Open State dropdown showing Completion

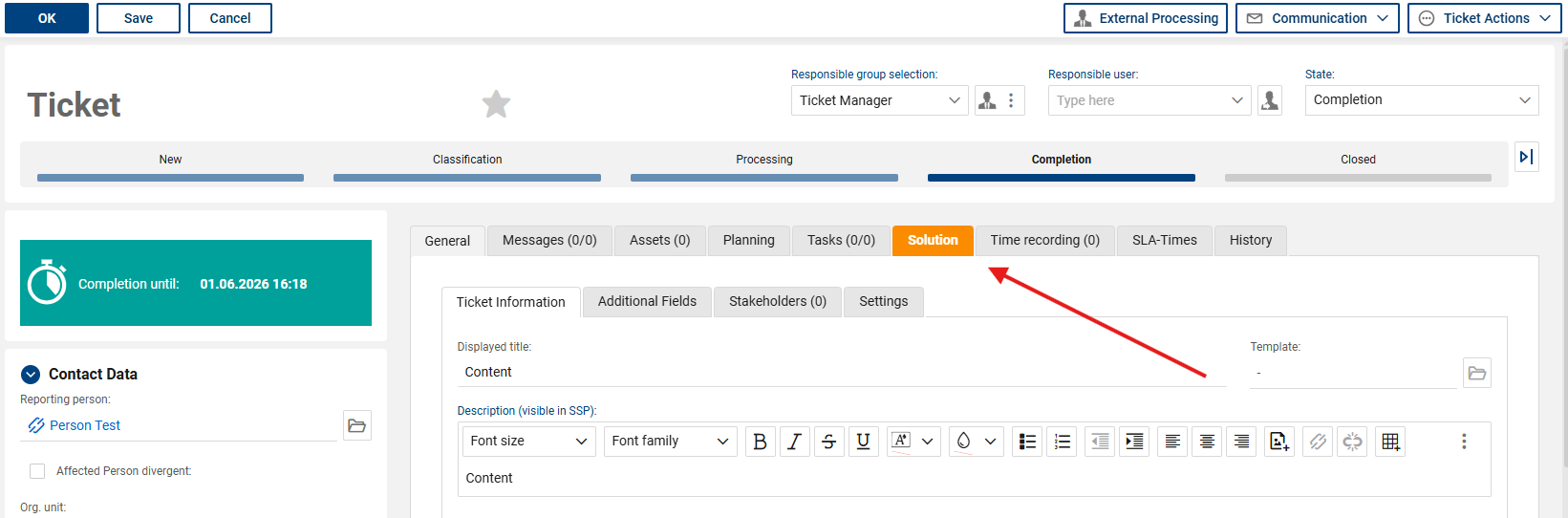pyautogui.click(x=1422, y=100)
